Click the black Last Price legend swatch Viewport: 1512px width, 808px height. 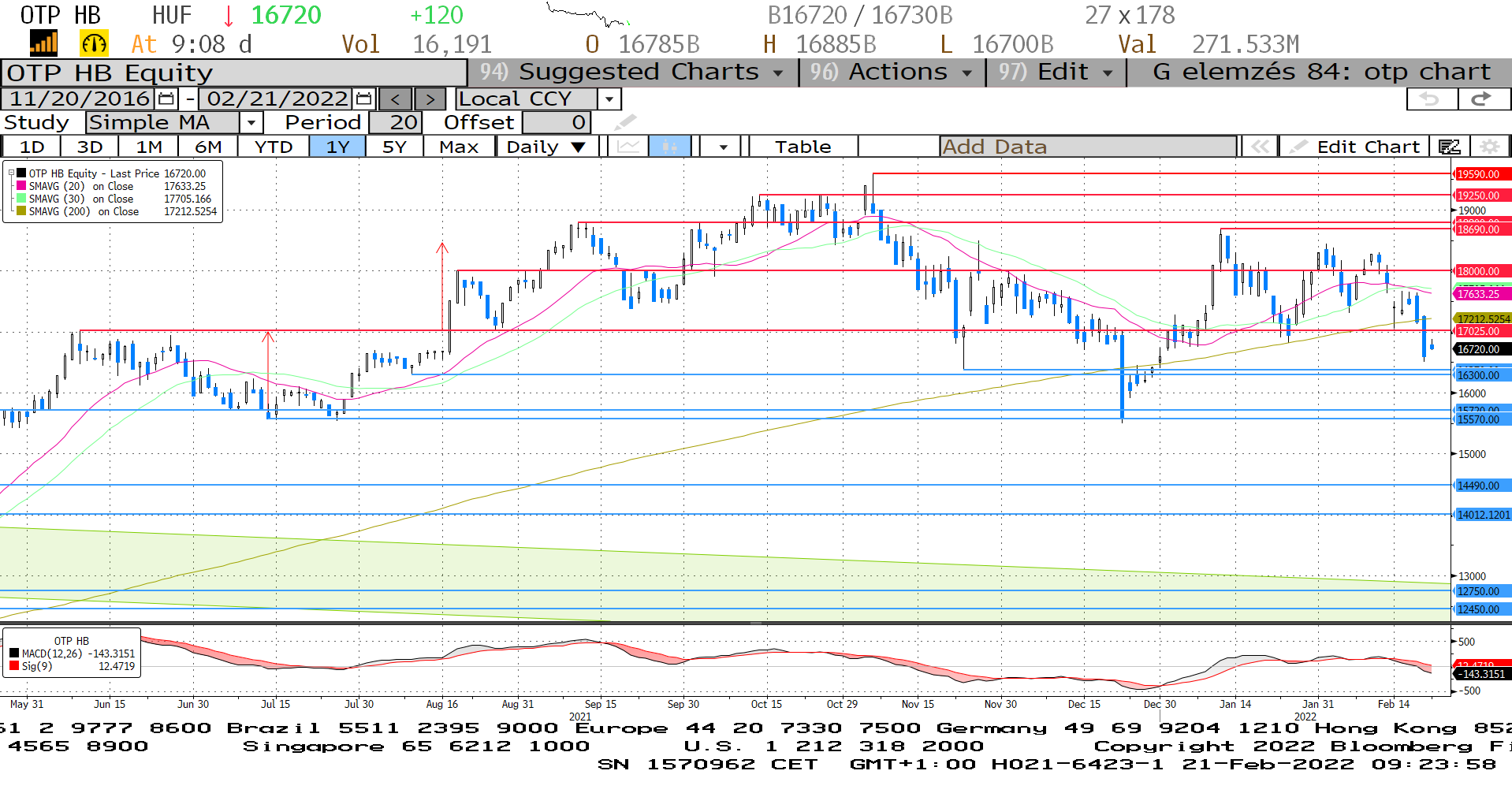(x=21, y=173)
